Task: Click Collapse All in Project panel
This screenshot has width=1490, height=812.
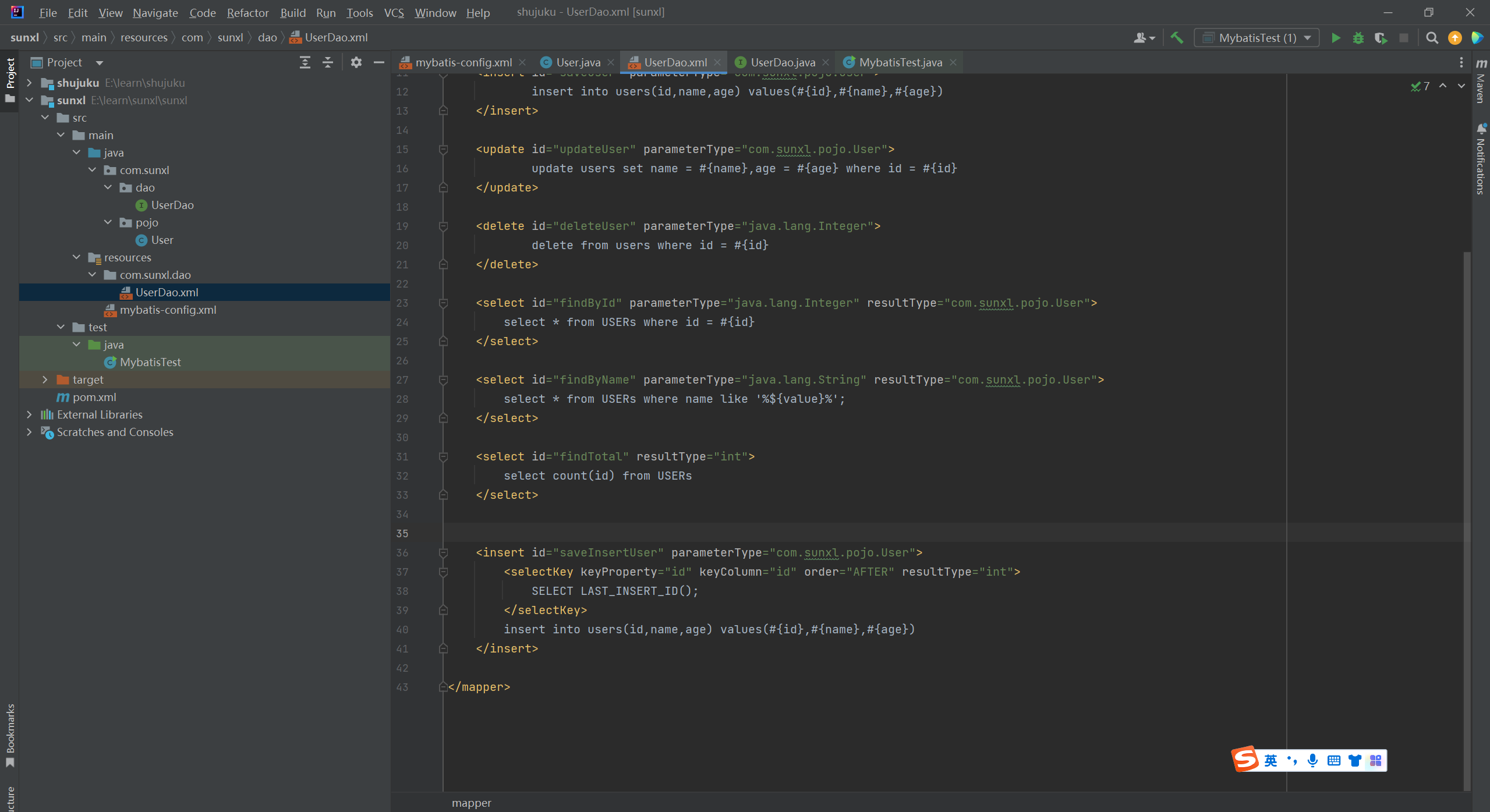Action: pyautogui.click(x=328, y=62)
